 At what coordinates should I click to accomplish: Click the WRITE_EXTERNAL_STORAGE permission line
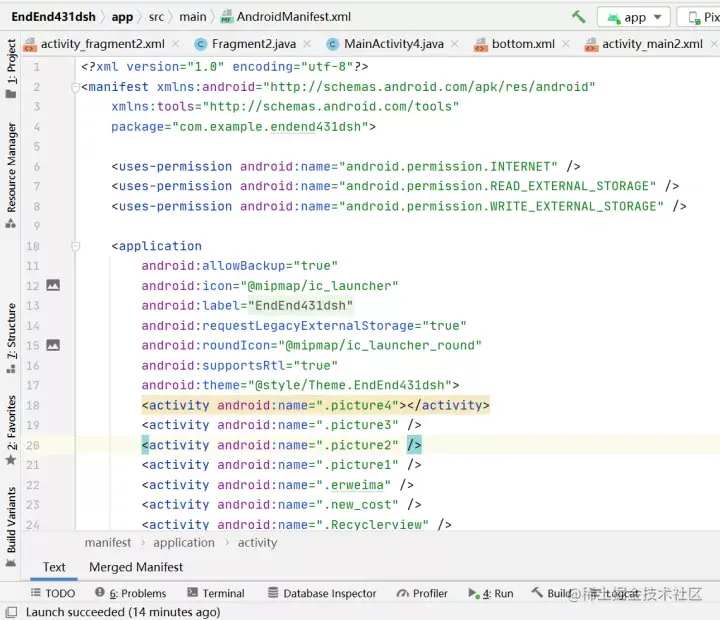point(399,206)
